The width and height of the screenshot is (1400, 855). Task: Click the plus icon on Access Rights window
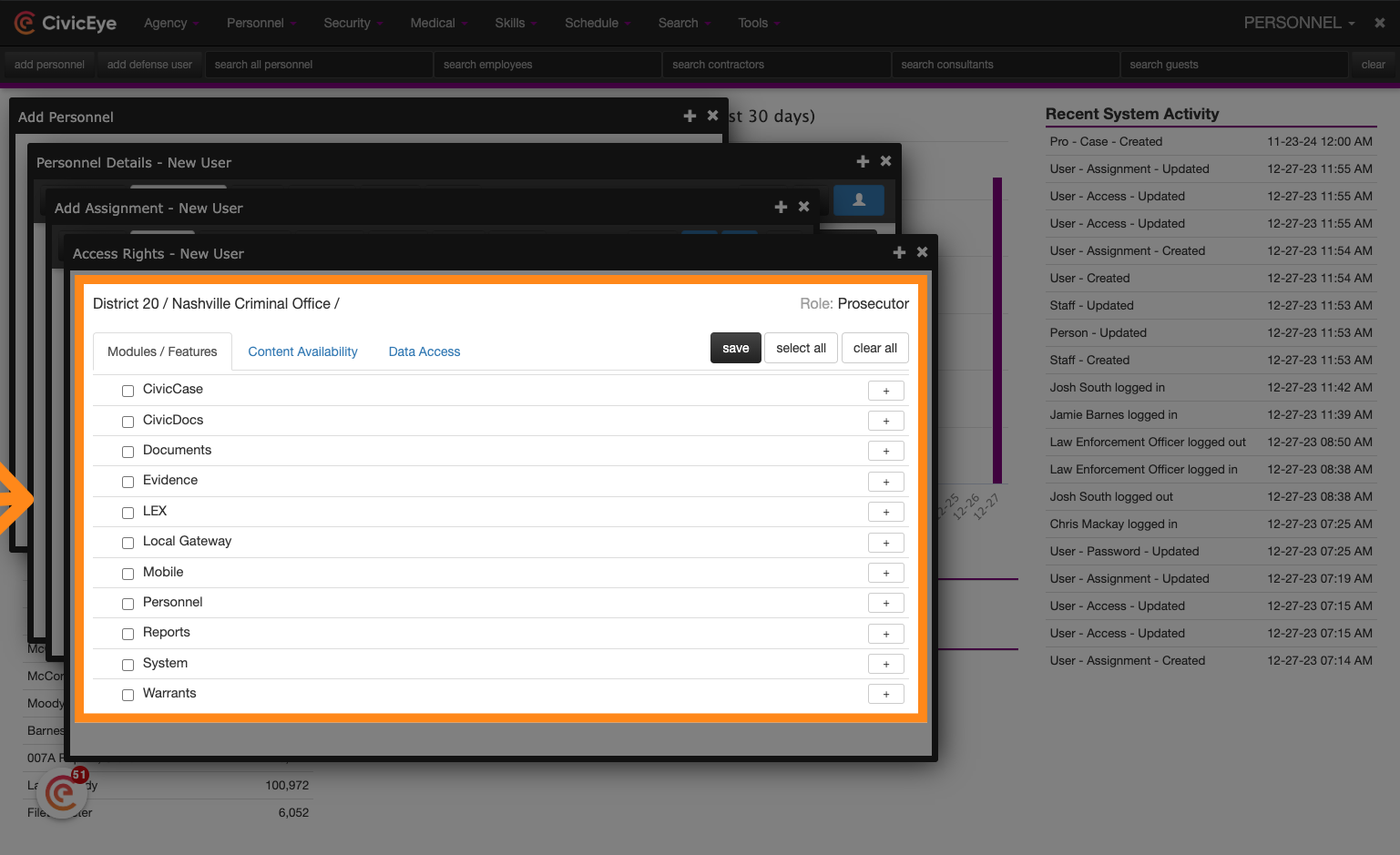point(899,252)
